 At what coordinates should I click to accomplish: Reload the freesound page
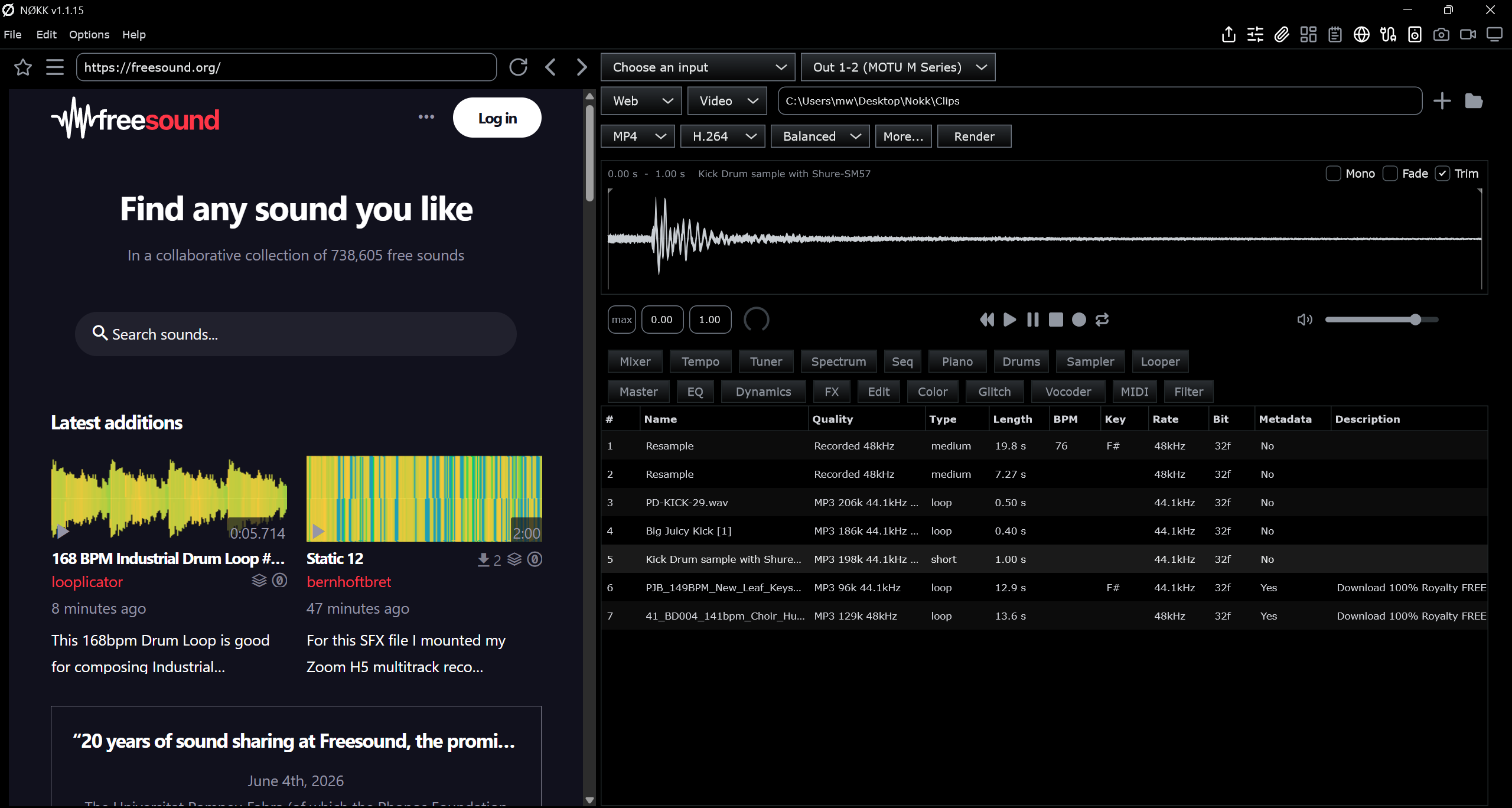click(x=518, y=67)
